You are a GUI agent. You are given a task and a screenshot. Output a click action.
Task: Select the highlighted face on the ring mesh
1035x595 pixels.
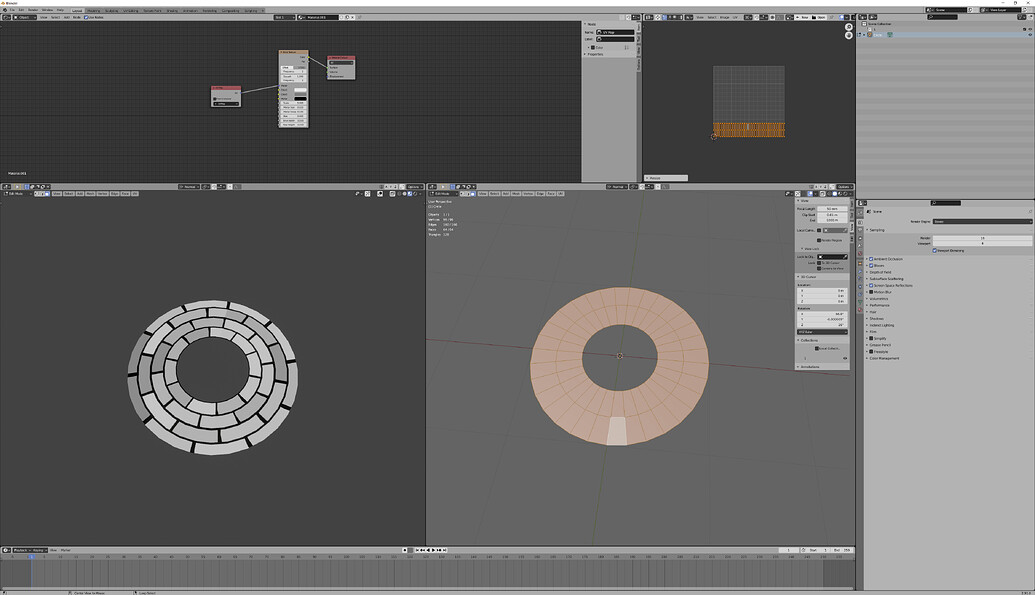(617, 431)
